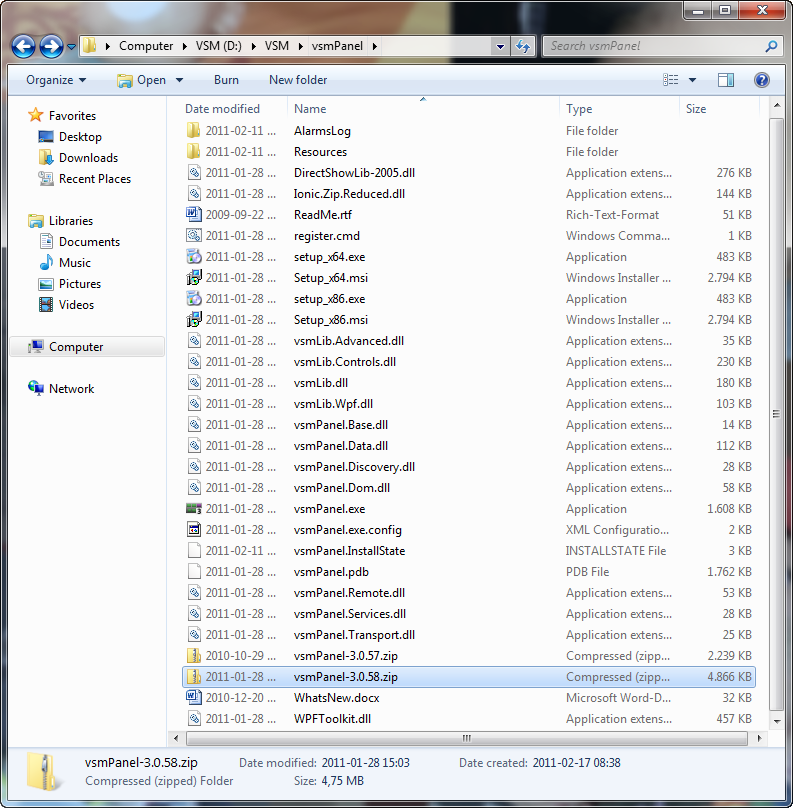Click the New folder button

[298, 80]
